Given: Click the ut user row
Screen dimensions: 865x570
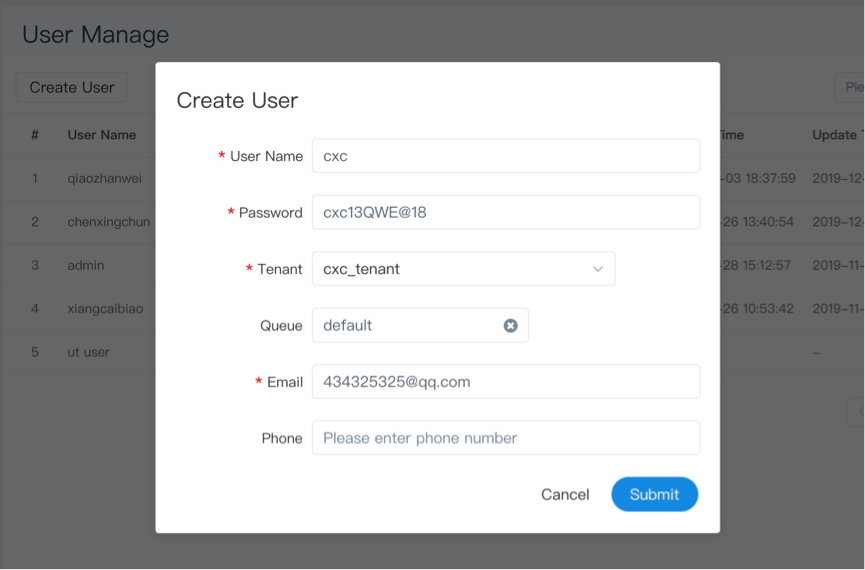Looking at the screenshot, I should pyautogui.click(x=88, y=352).
